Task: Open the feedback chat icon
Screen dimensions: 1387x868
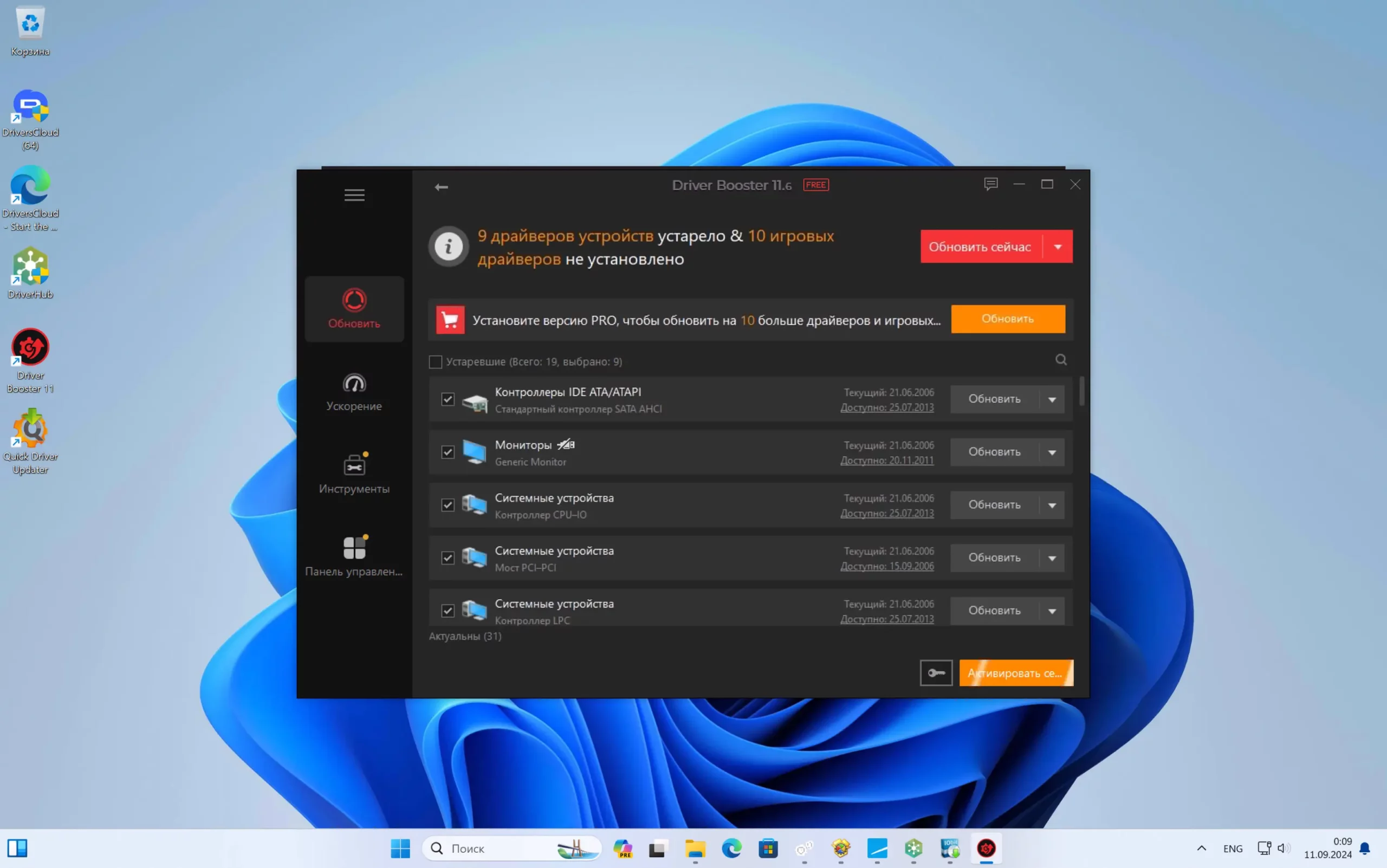Action: pos(990,184)
